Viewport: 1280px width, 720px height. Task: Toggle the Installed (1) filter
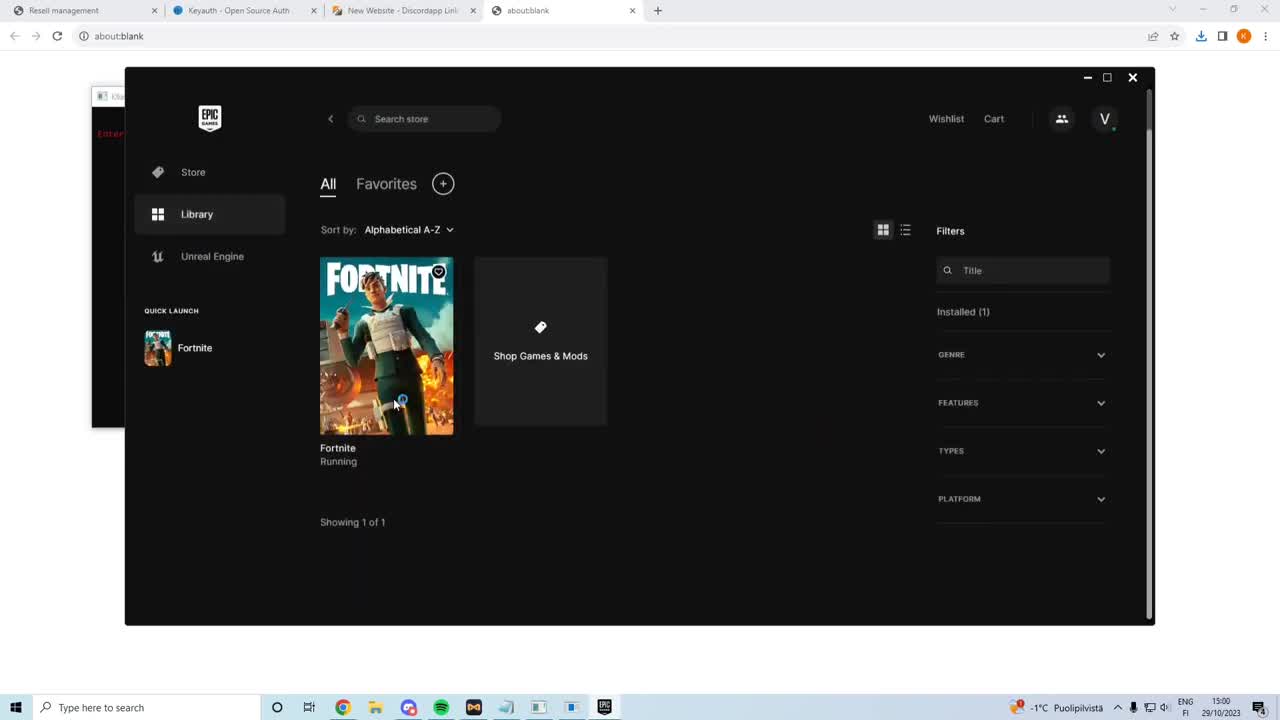pos(962,311)
